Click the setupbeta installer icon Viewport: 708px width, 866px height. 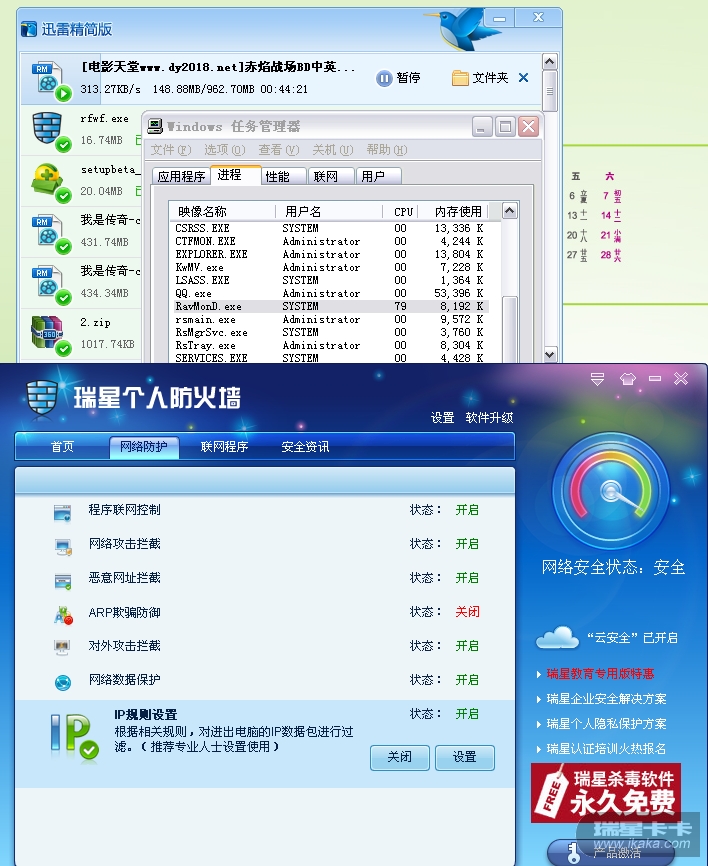click(49, 181)
